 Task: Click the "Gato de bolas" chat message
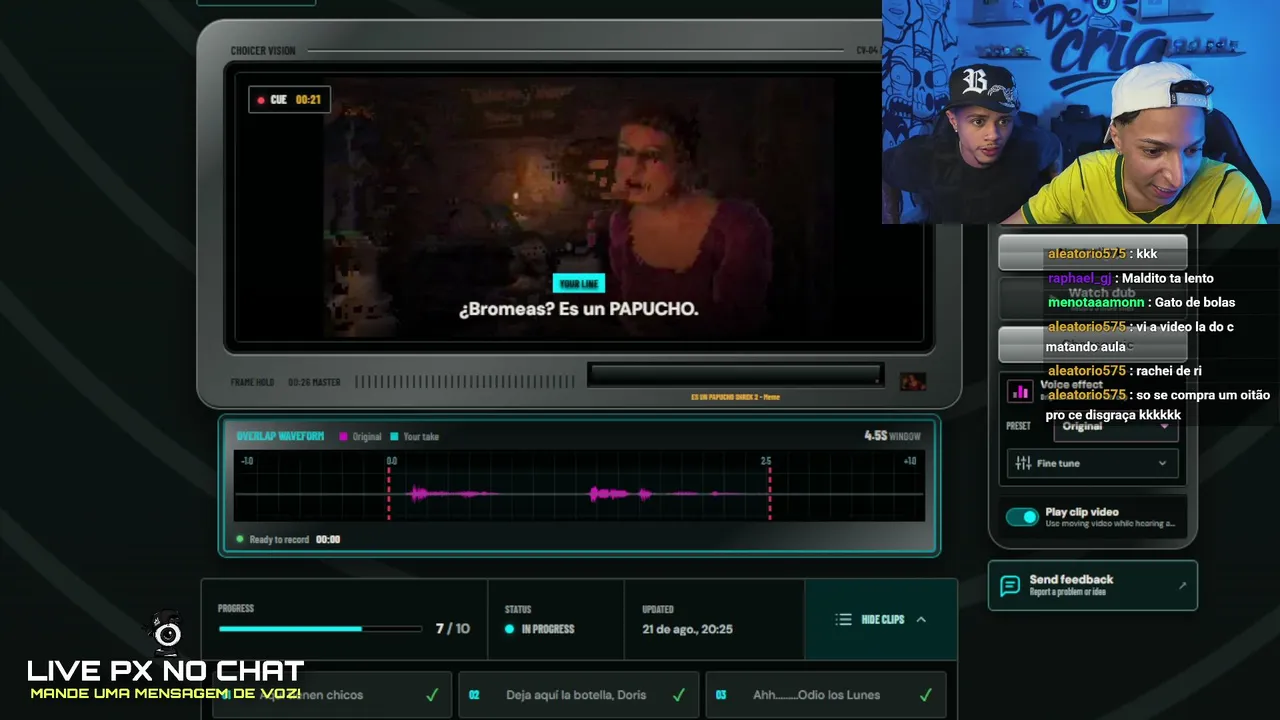1195,302
